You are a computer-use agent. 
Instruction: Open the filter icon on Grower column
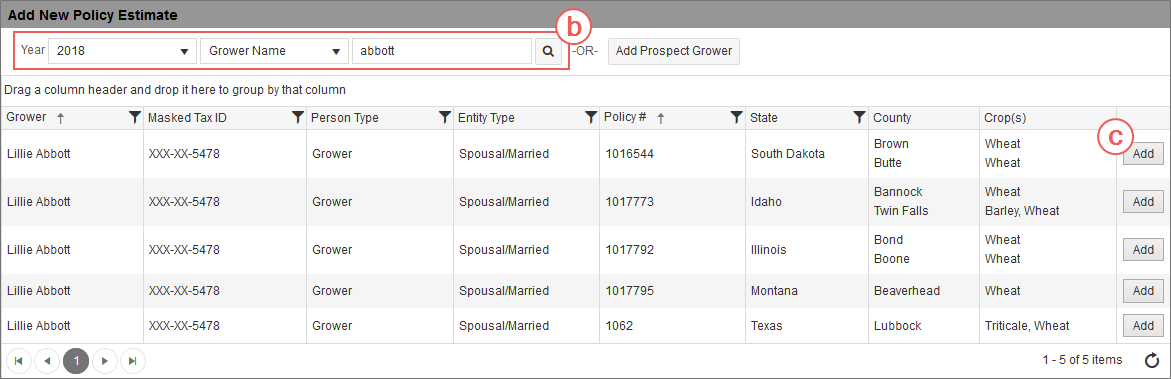(134, 117)
